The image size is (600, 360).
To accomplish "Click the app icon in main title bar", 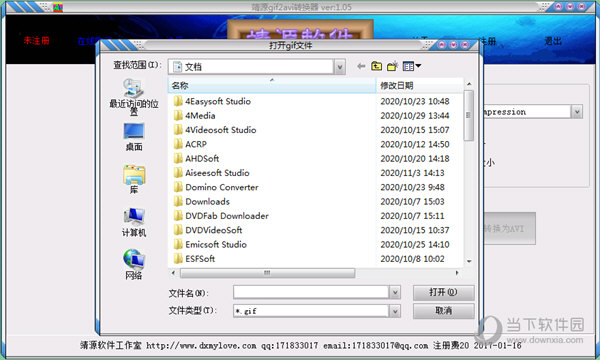I will pyautogui.click(x=58, y=7).
